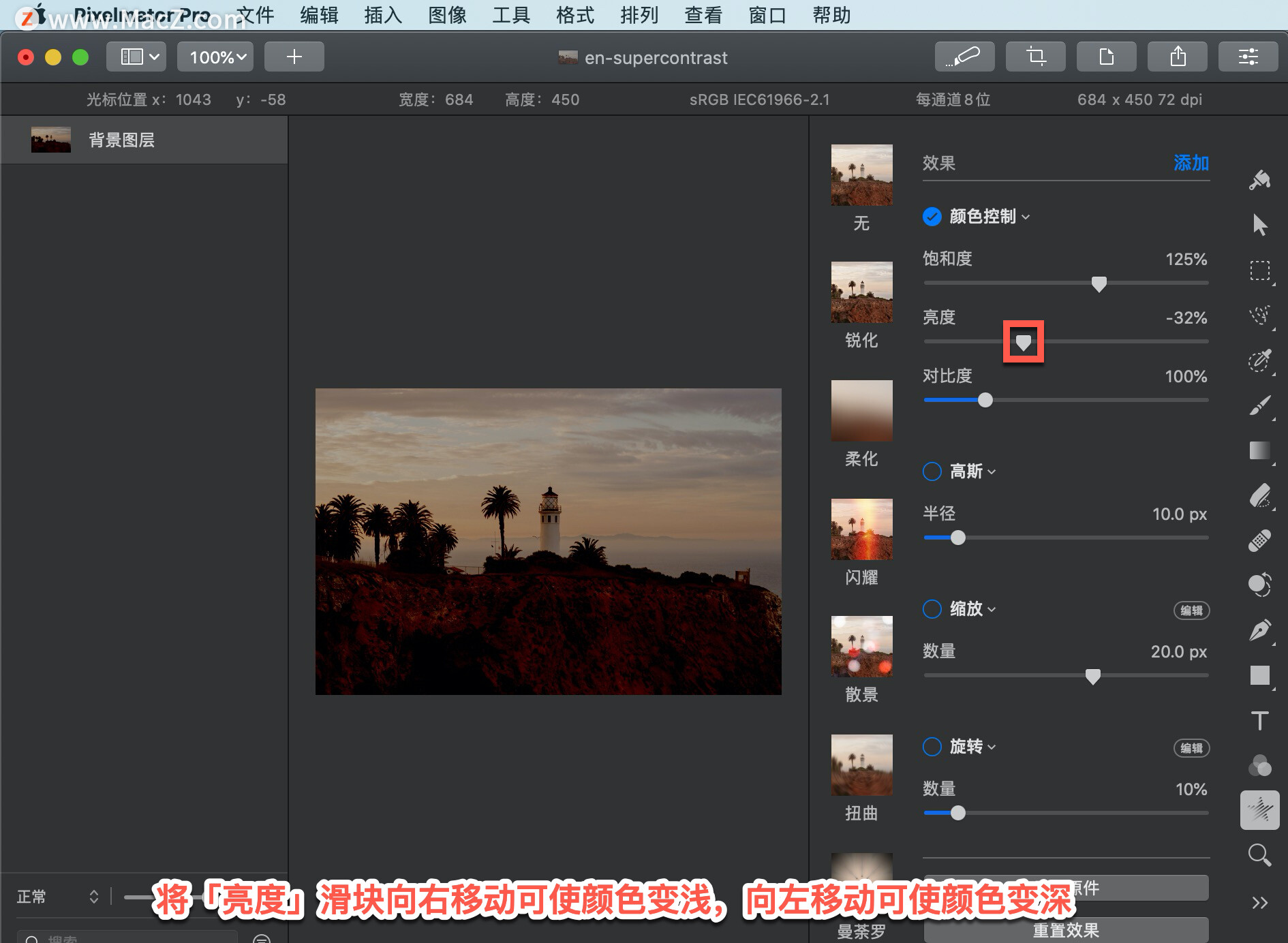Select the rectangular selection tool
This screenshot has height=943, width=1288.
click(1259, 270)
